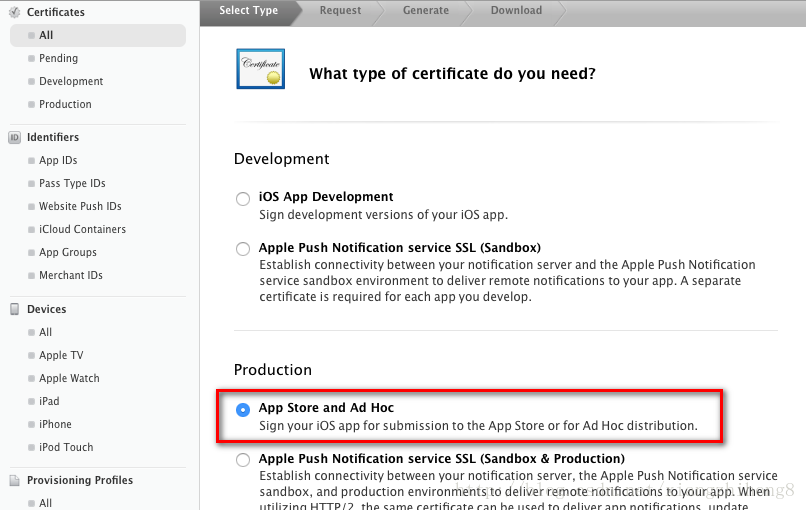This screenshot has width=806, height=510.
Task: Click the Identifiers ID badge icon
Action: coord(14,137)
